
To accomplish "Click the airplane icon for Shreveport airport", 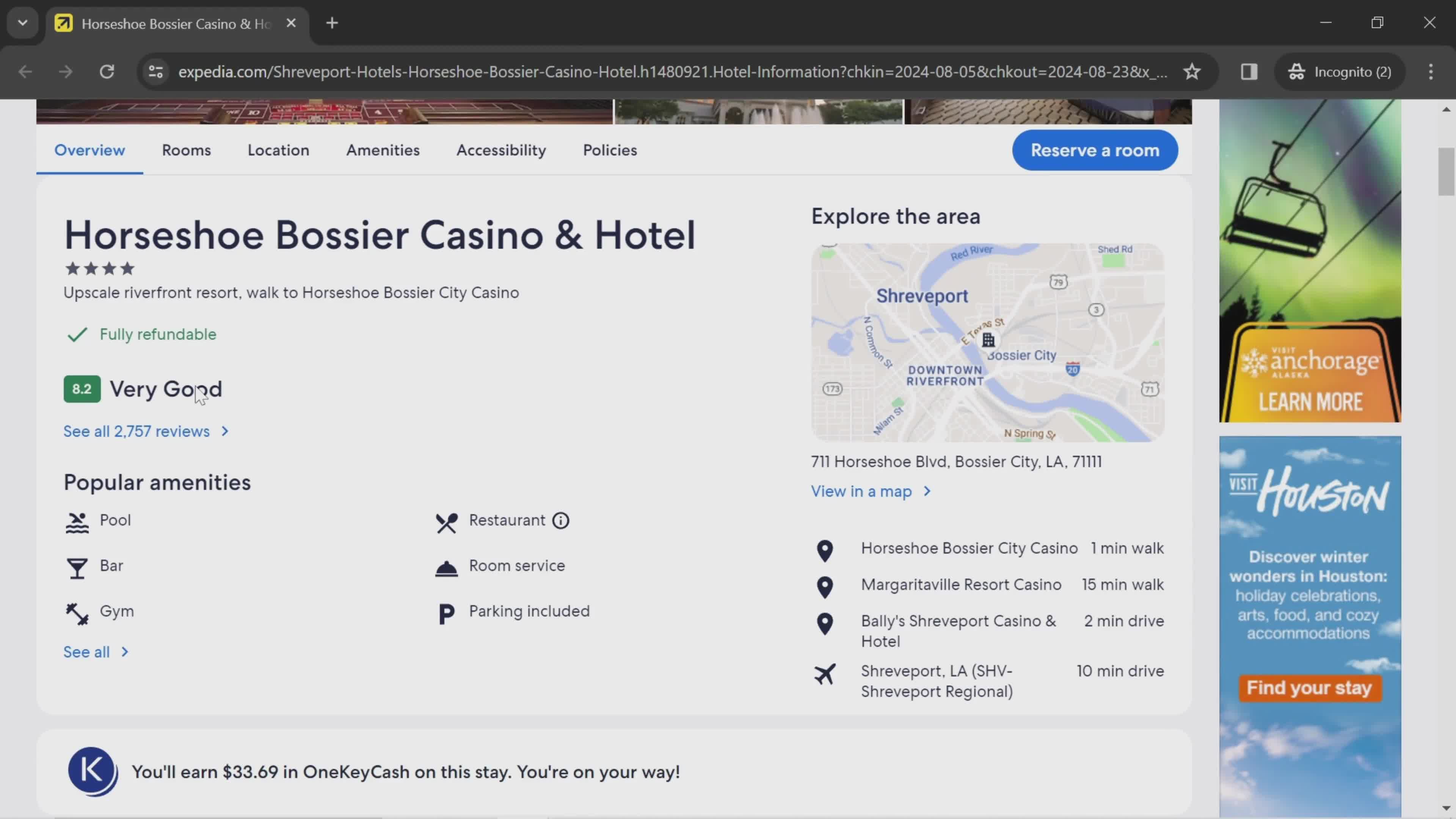I will tap(825, 674).
